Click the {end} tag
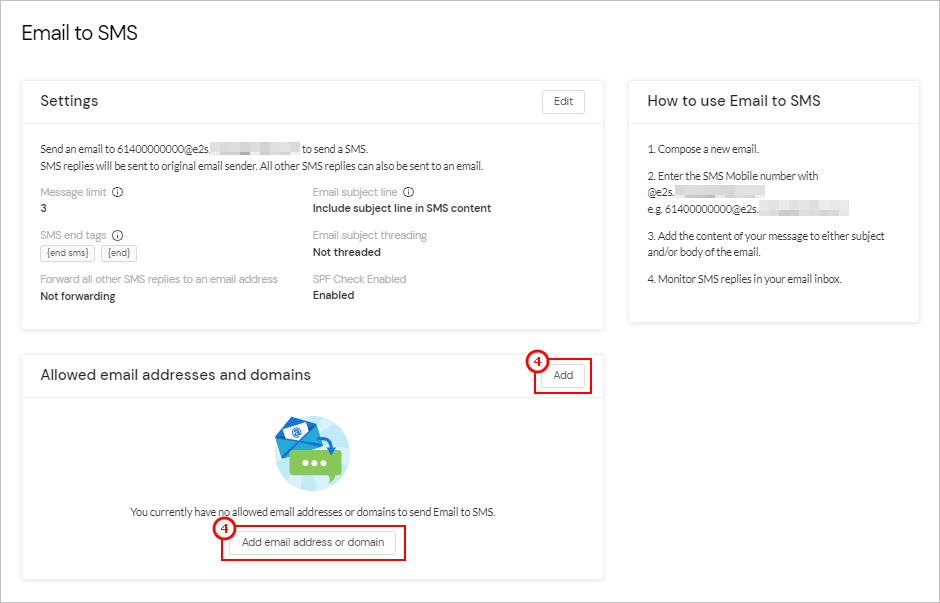The width and height of the screenshot is (940, 603). 119,253
